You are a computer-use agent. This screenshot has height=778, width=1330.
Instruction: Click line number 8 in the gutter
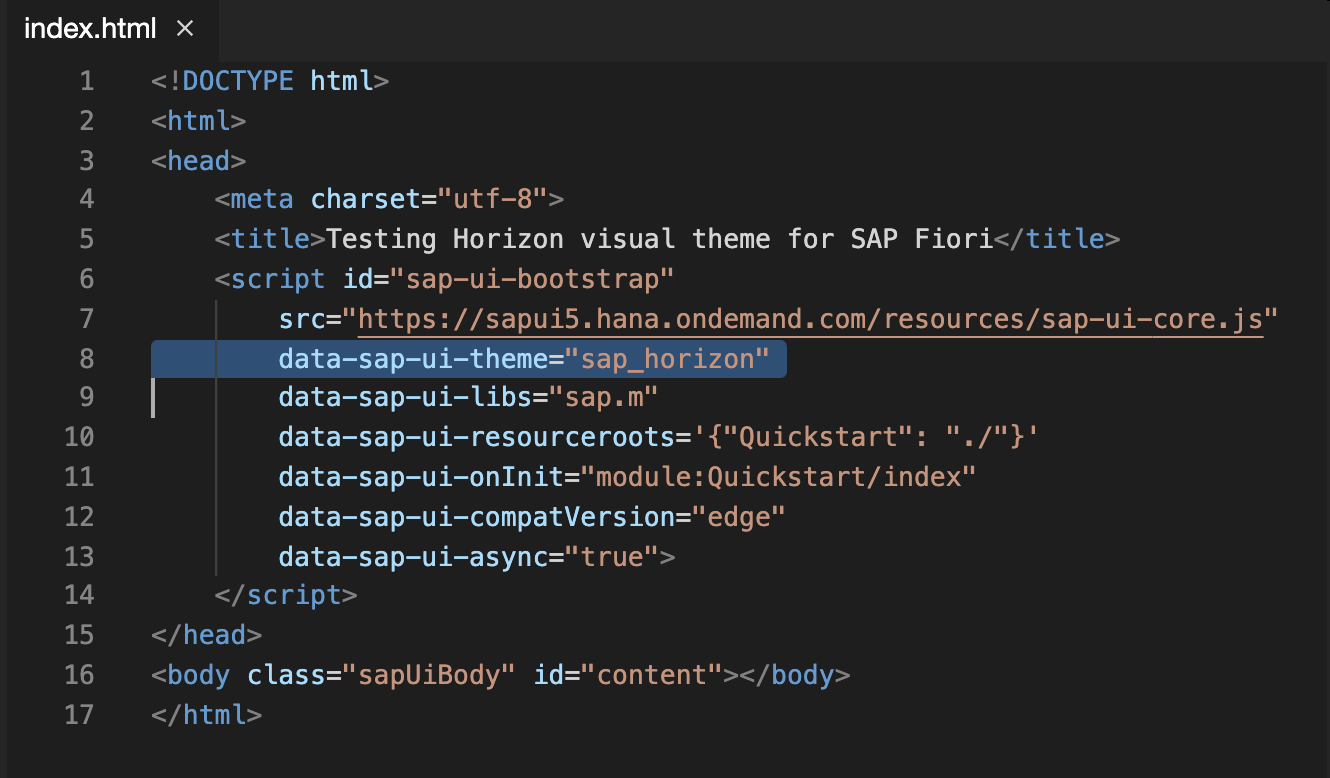(x=86, y=359)
